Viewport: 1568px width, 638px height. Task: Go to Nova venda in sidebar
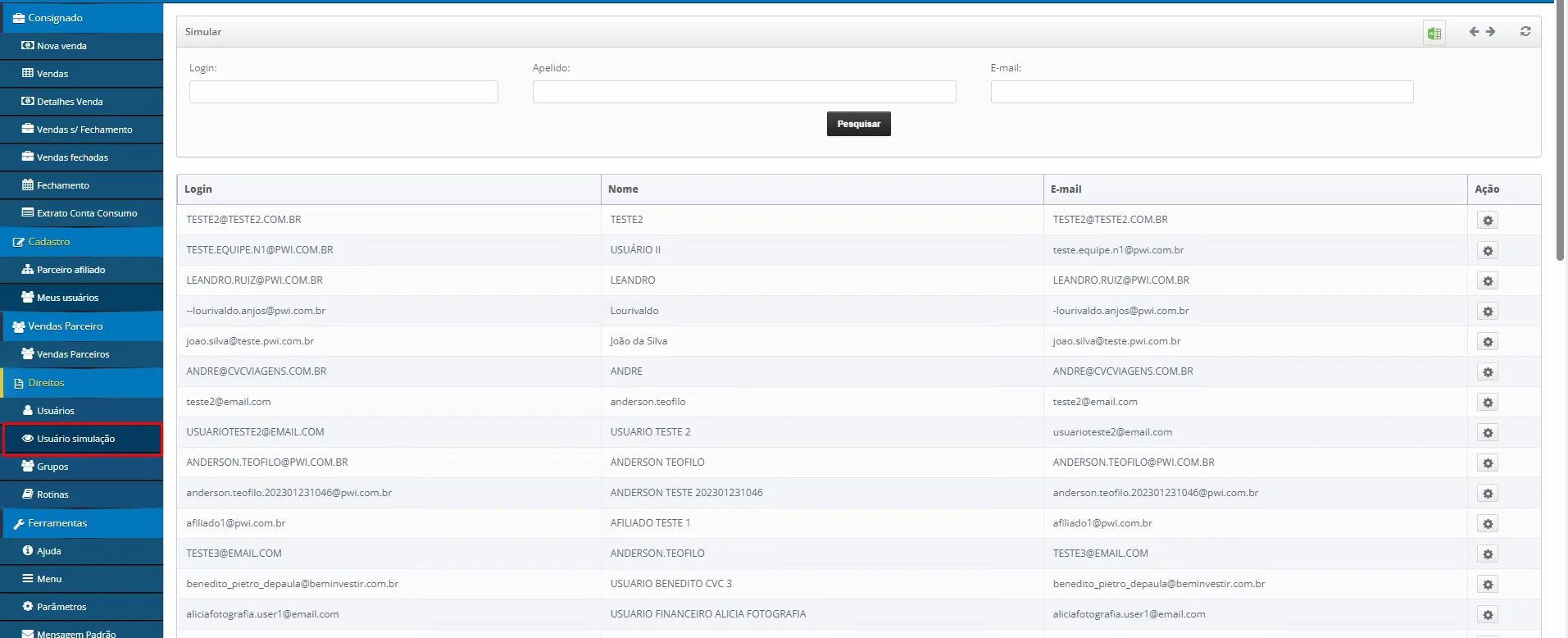point(61,46)
